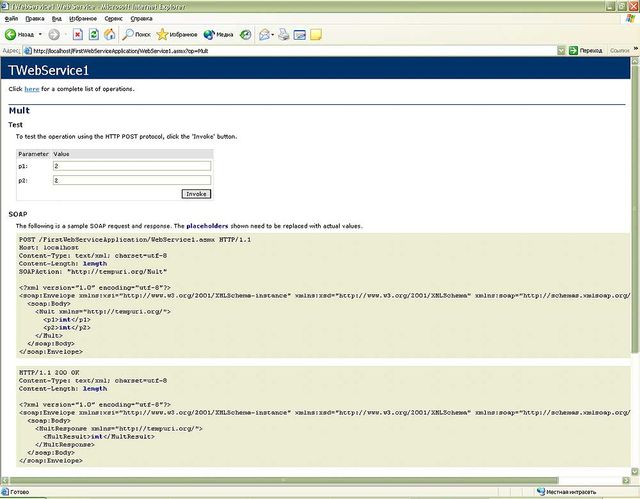The width and height of the screenshot is (640, 499).
Task: Click the vertical scrollbar down arrow
Action: pos(635,472)
